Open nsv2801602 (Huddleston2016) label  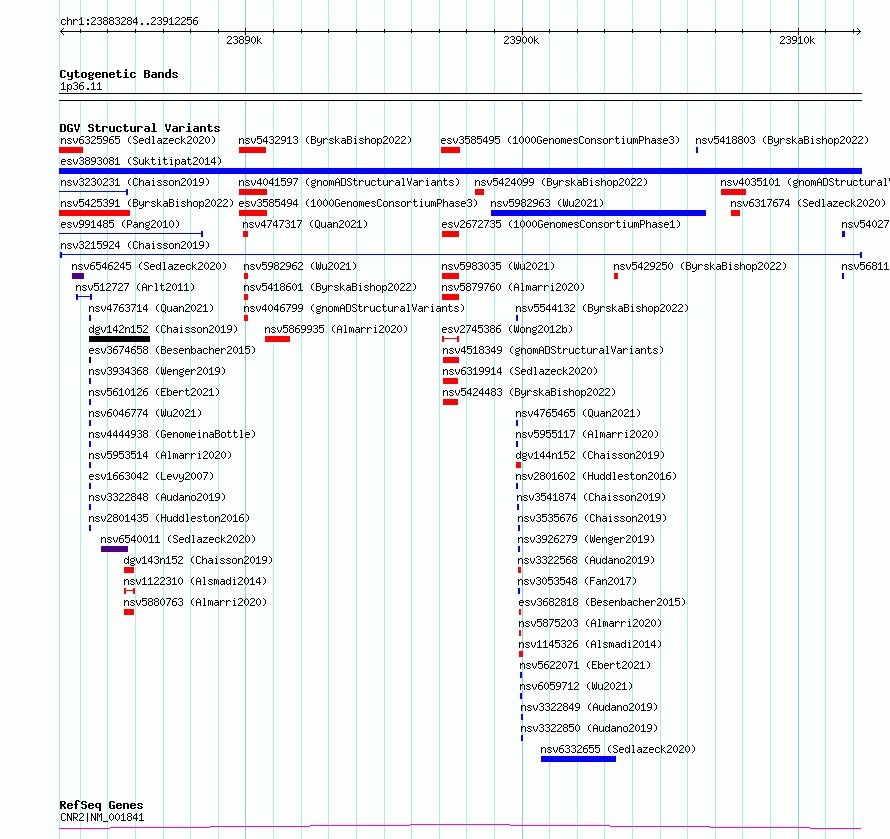(597, 476)
